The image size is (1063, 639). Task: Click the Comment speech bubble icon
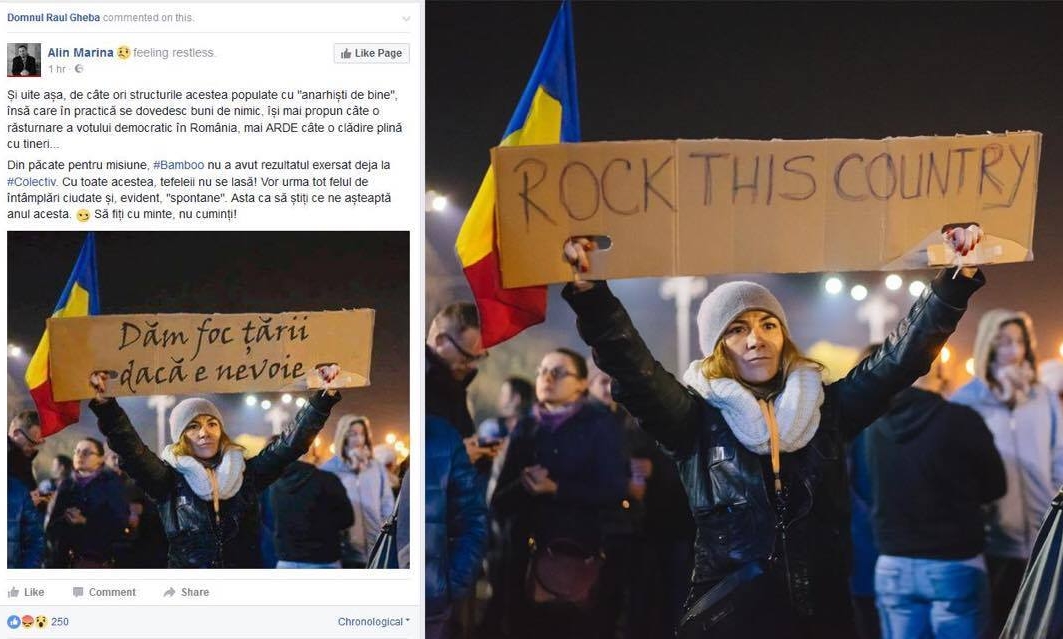point(78,592)
